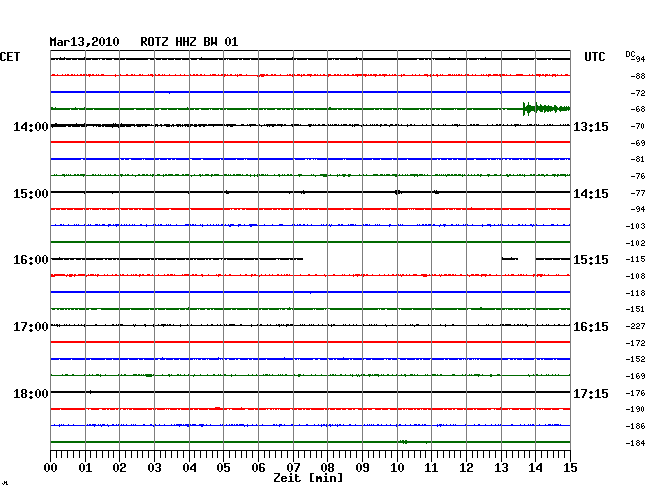The image size is (650, 494).
Task: Select the 18:00 CET time label
Action: tap(31, 393)
